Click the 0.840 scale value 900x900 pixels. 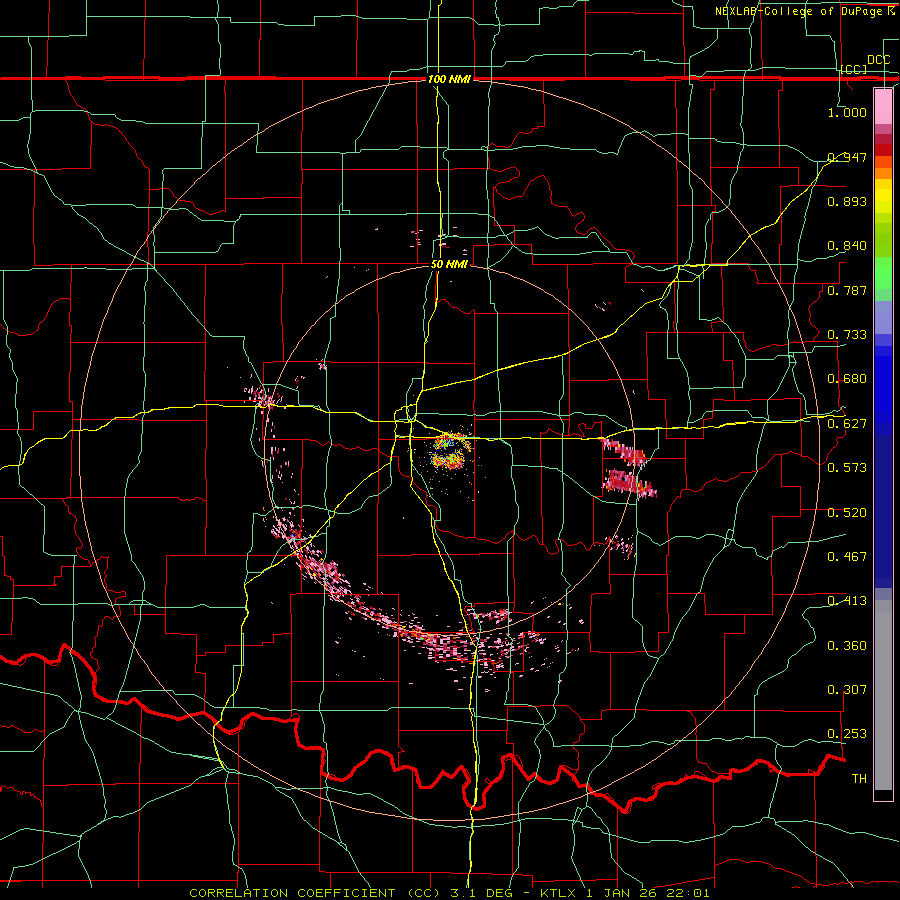pyautogui.click(x=847, y=246)
